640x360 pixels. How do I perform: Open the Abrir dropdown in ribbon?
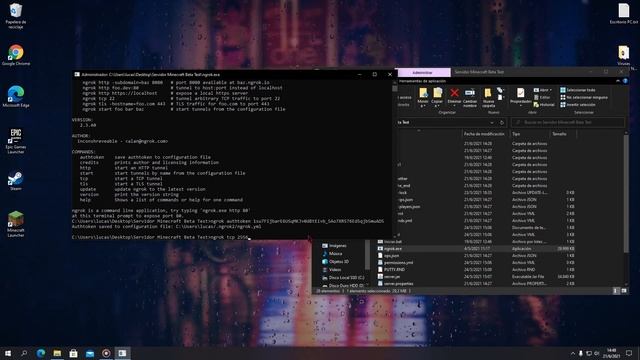[543, 90]
